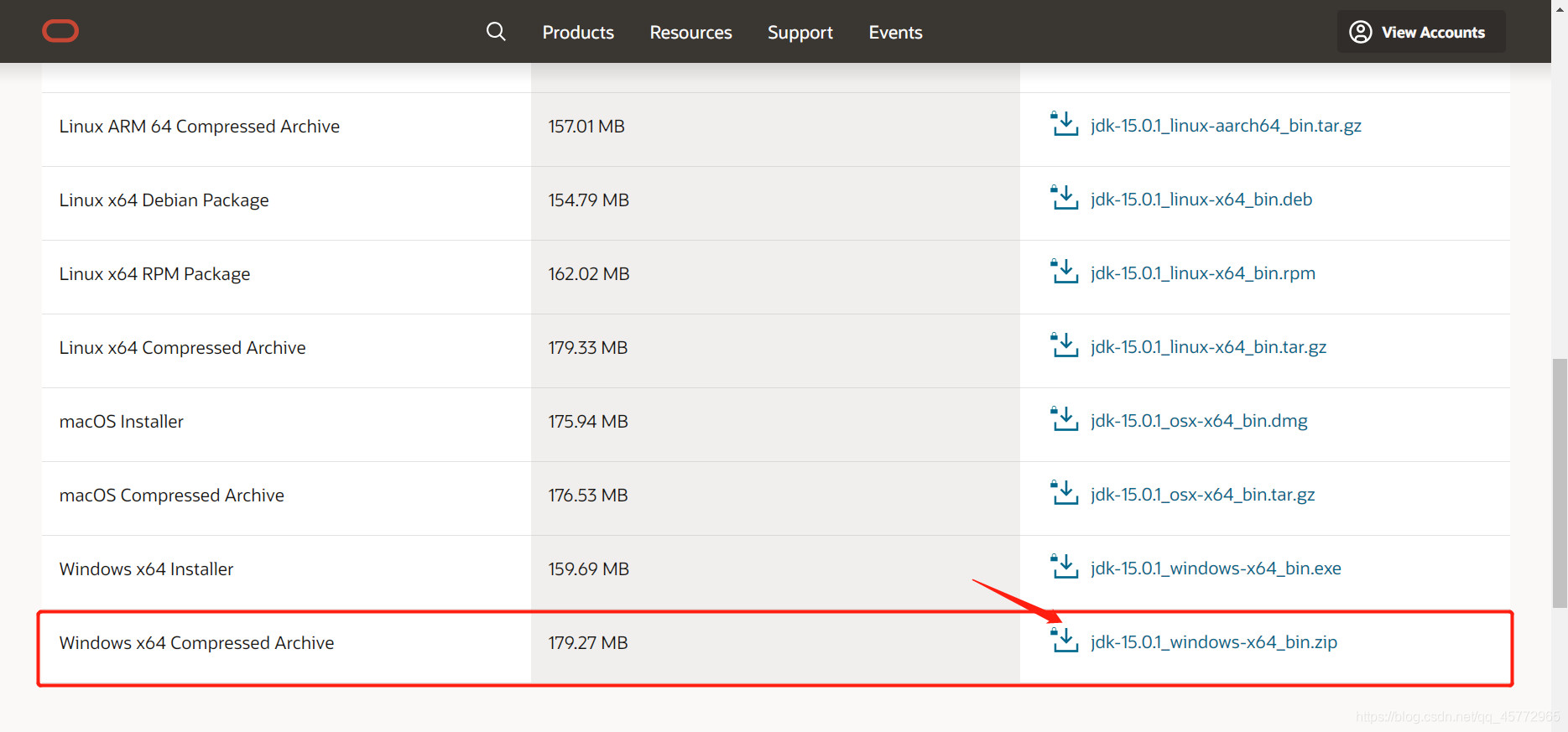This screenshot has height=732, width=1568.
Task: Select 'Windows x64 Installer' text
Action: [146, 569]
